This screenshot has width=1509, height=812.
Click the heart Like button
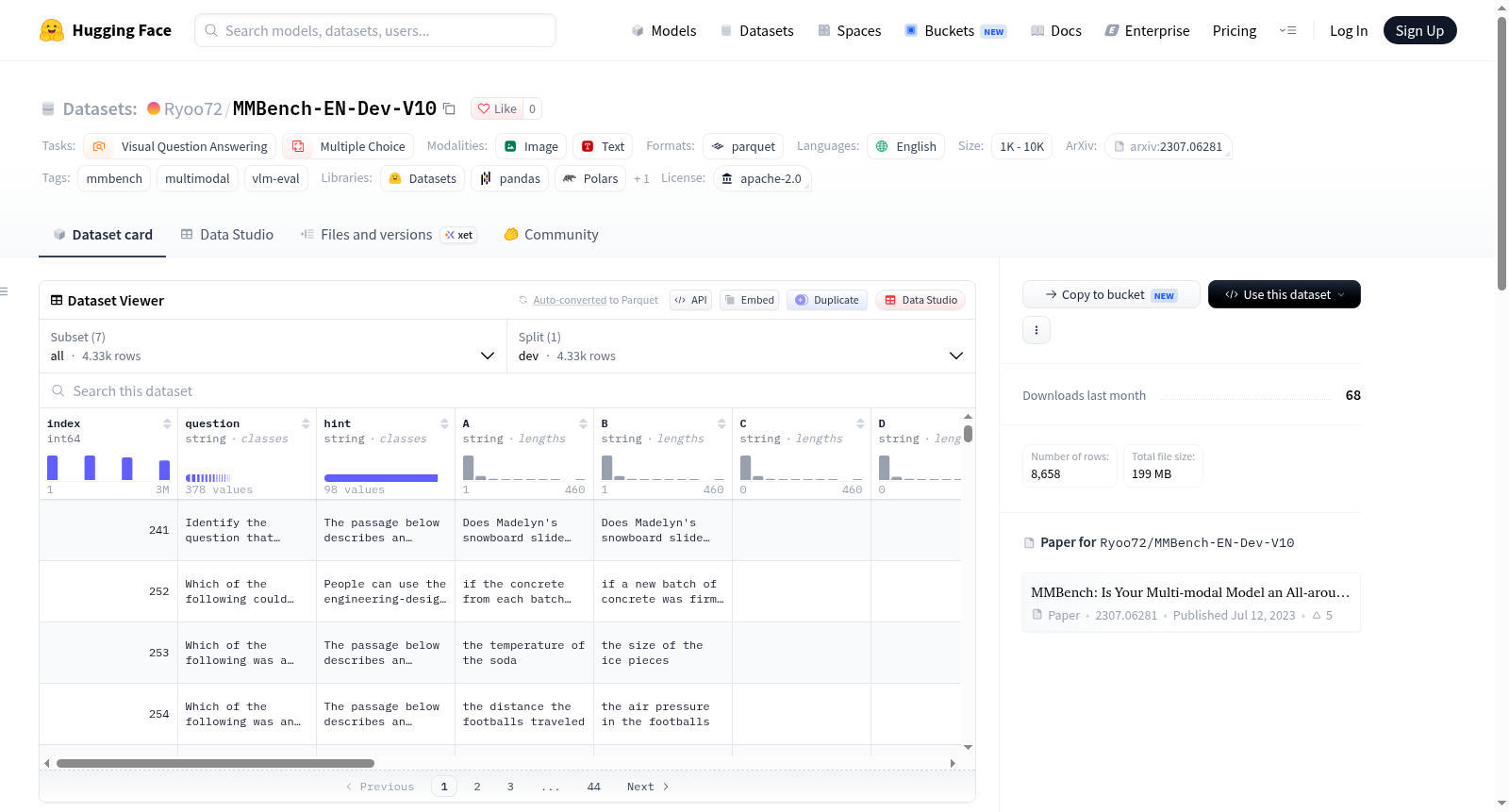coord(497,108)
